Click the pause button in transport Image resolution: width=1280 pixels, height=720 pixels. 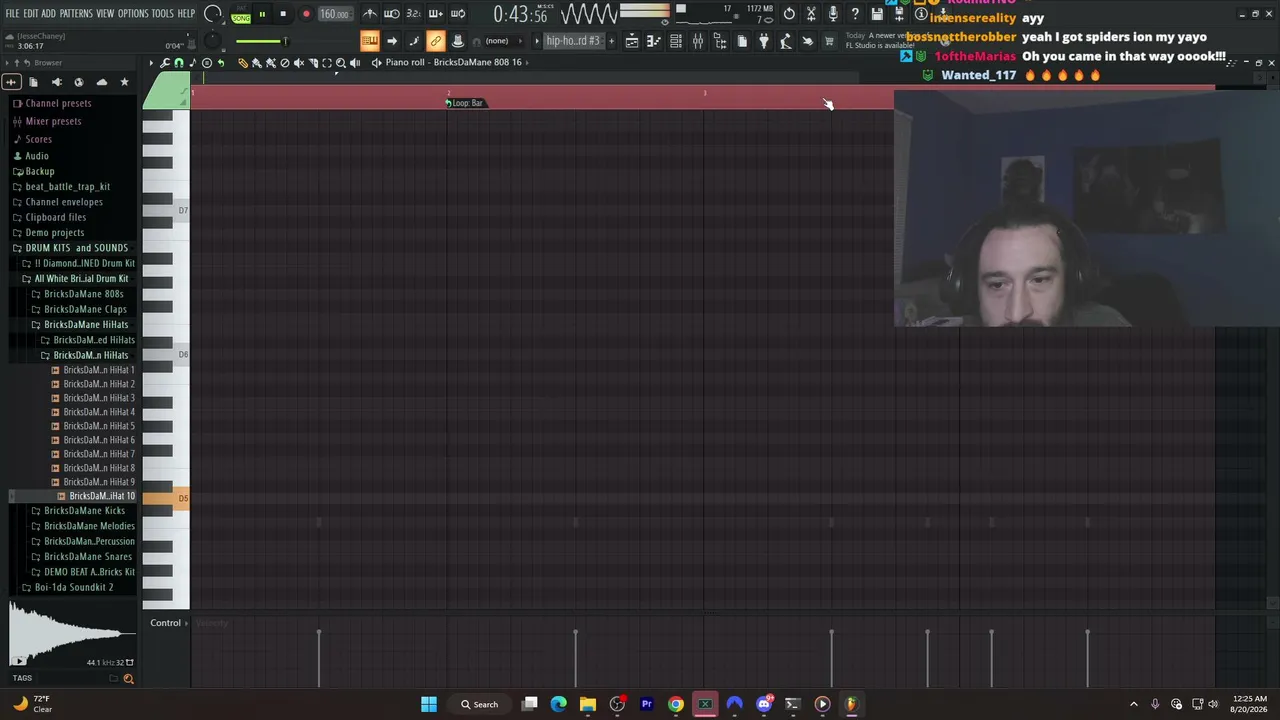(x=262, y=15)
